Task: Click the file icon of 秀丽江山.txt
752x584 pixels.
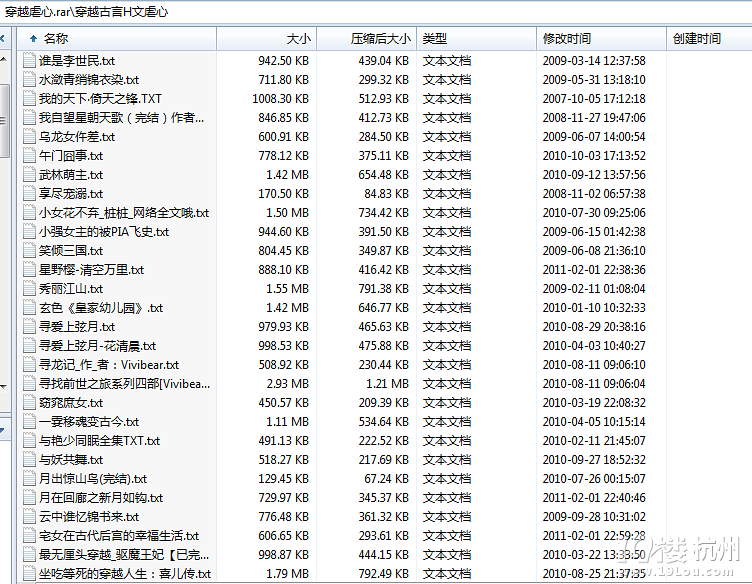Action: coord(29,289)
